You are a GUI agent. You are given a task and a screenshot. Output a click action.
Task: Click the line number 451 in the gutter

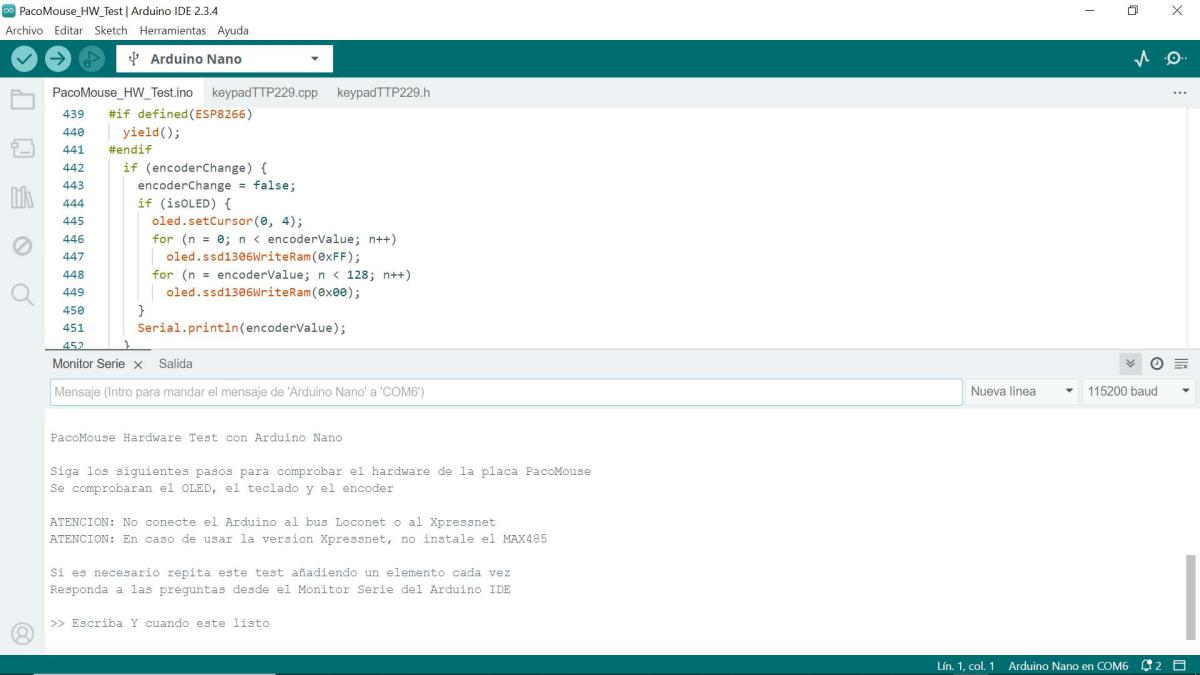point(73,328)
